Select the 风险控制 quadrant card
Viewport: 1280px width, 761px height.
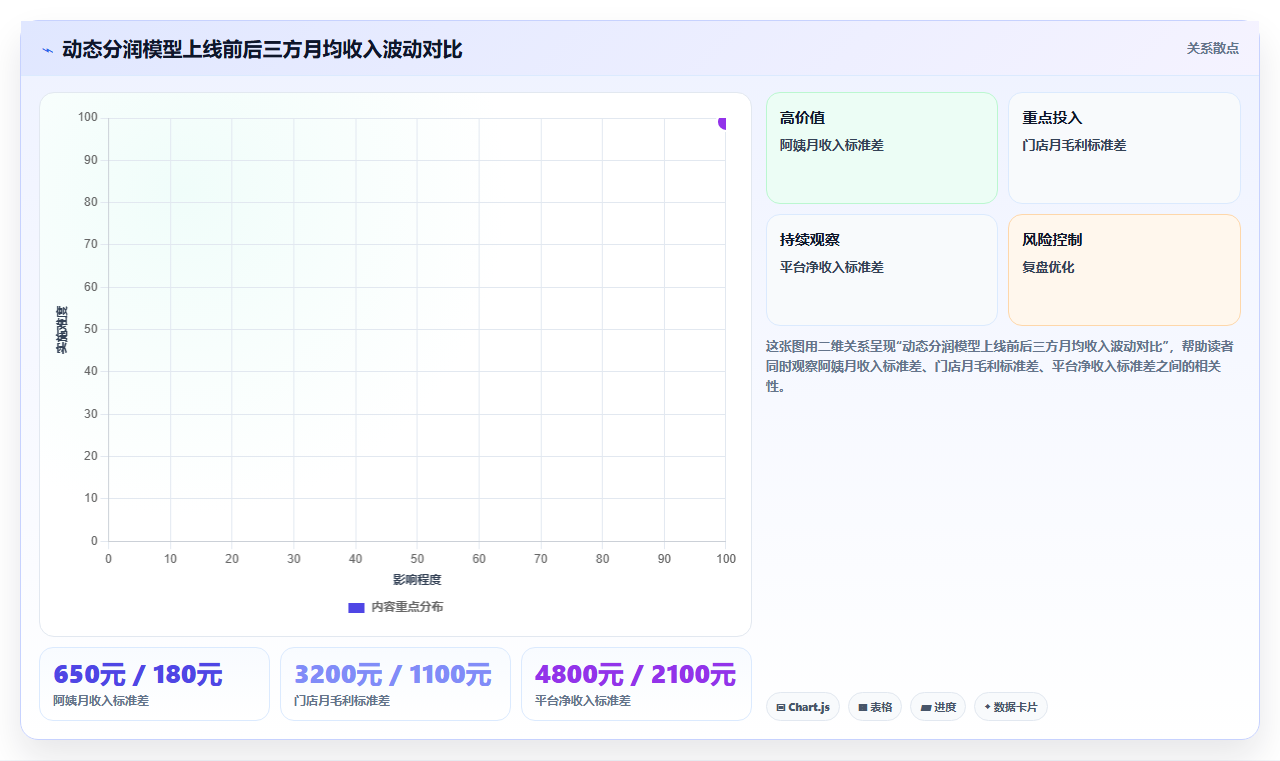[x=1124, y=270]
